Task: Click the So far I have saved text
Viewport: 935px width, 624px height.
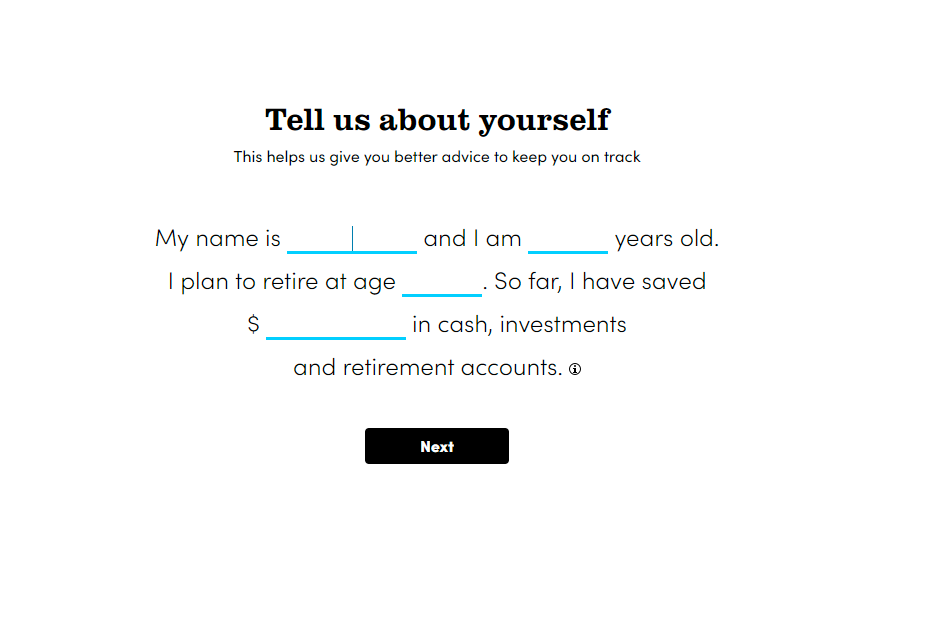Action: coord(598,281)
